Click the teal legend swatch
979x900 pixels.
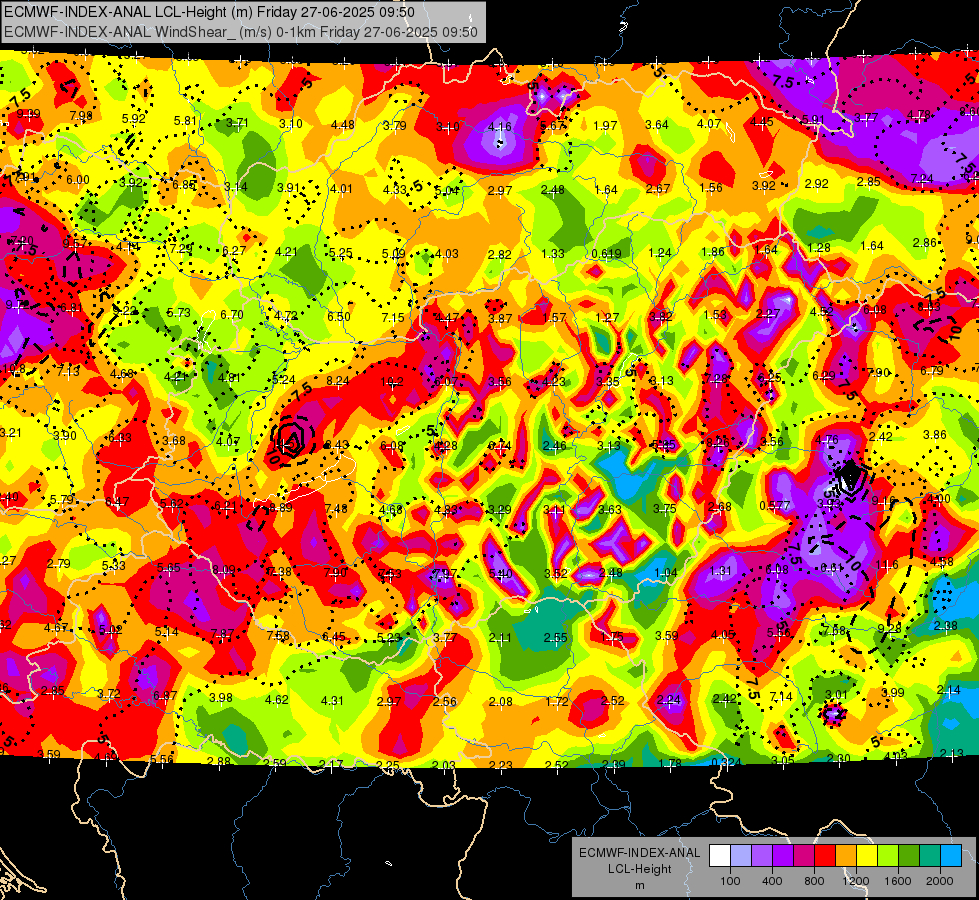(x=930, y=856)
